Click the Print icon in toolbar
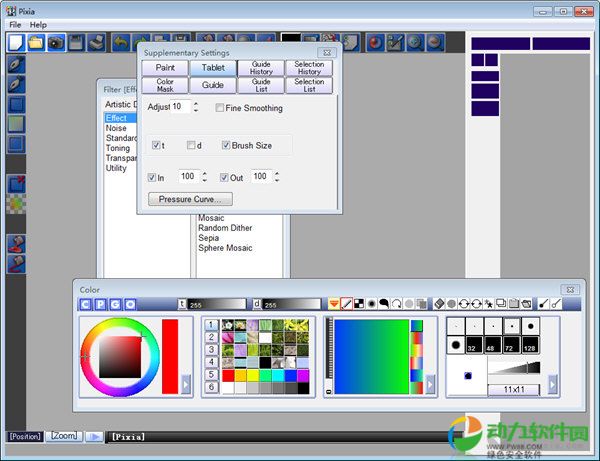The width and height of the screenshot is (600, 461). point(97,42)
